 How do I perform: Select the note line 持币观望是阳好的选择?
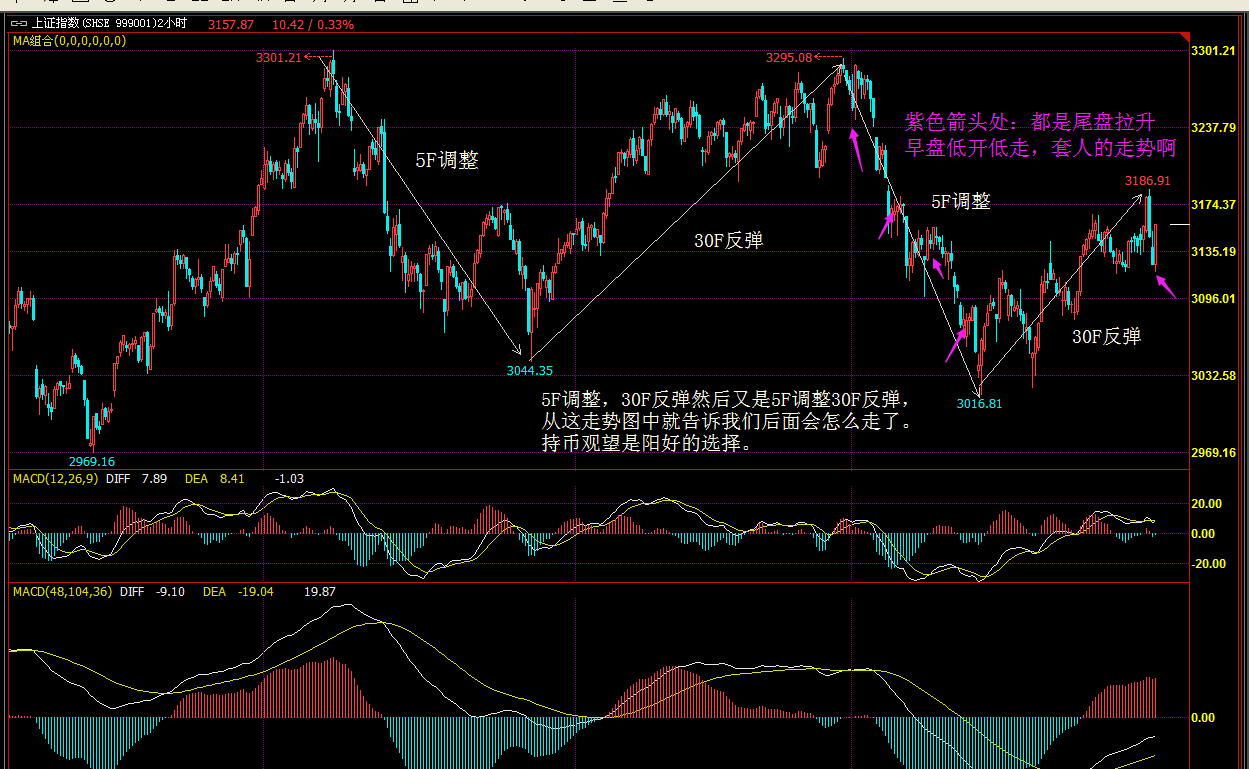647,443
